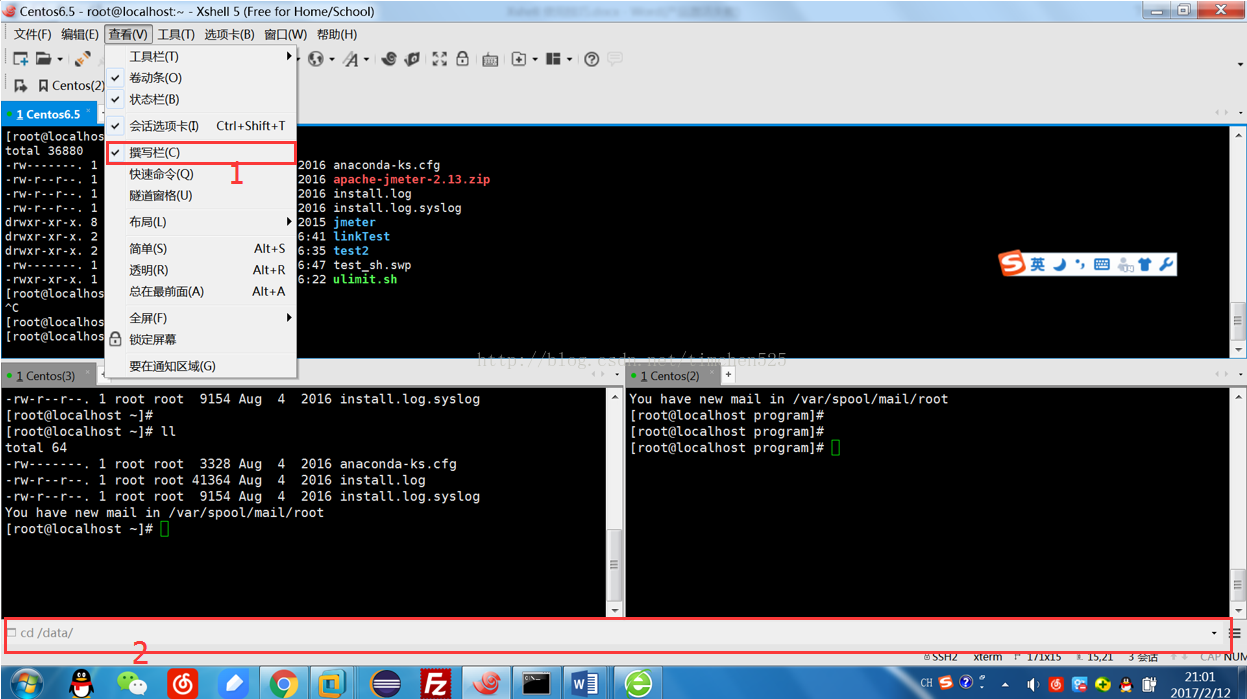
Task: Open the 帮助(H) menu
Action: point(336,34)
